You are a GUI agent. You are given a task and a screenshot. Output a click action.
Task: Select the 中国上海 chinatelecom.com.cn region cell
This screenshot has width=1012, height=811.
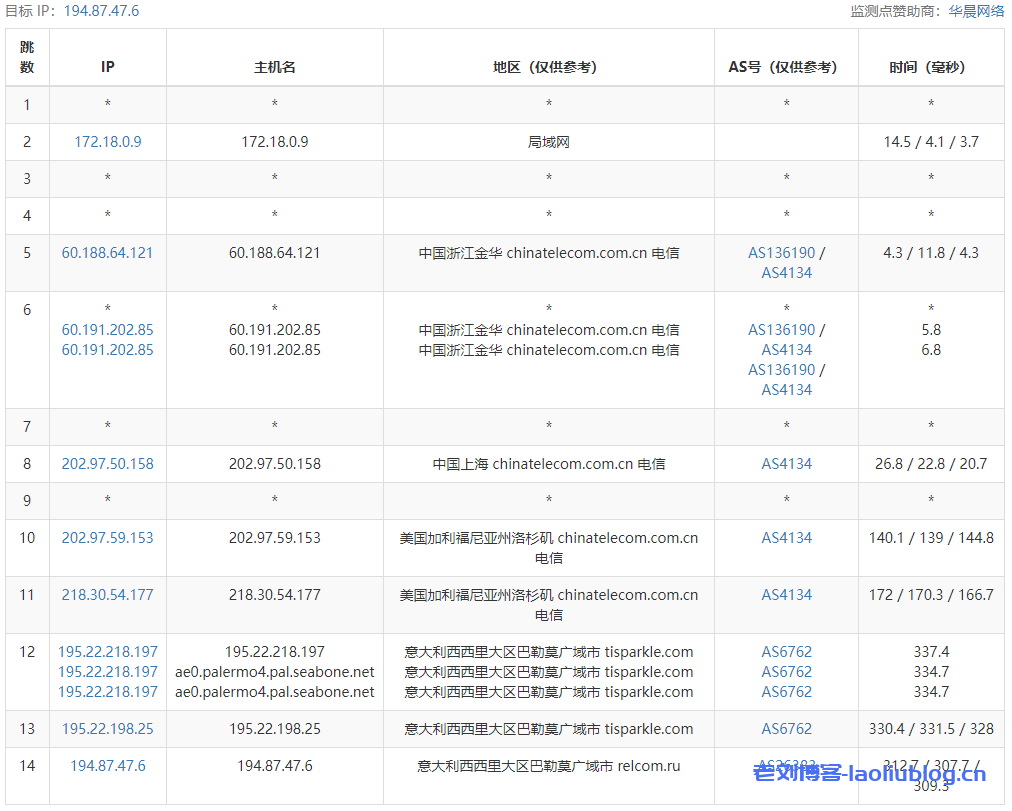point(549,464)
